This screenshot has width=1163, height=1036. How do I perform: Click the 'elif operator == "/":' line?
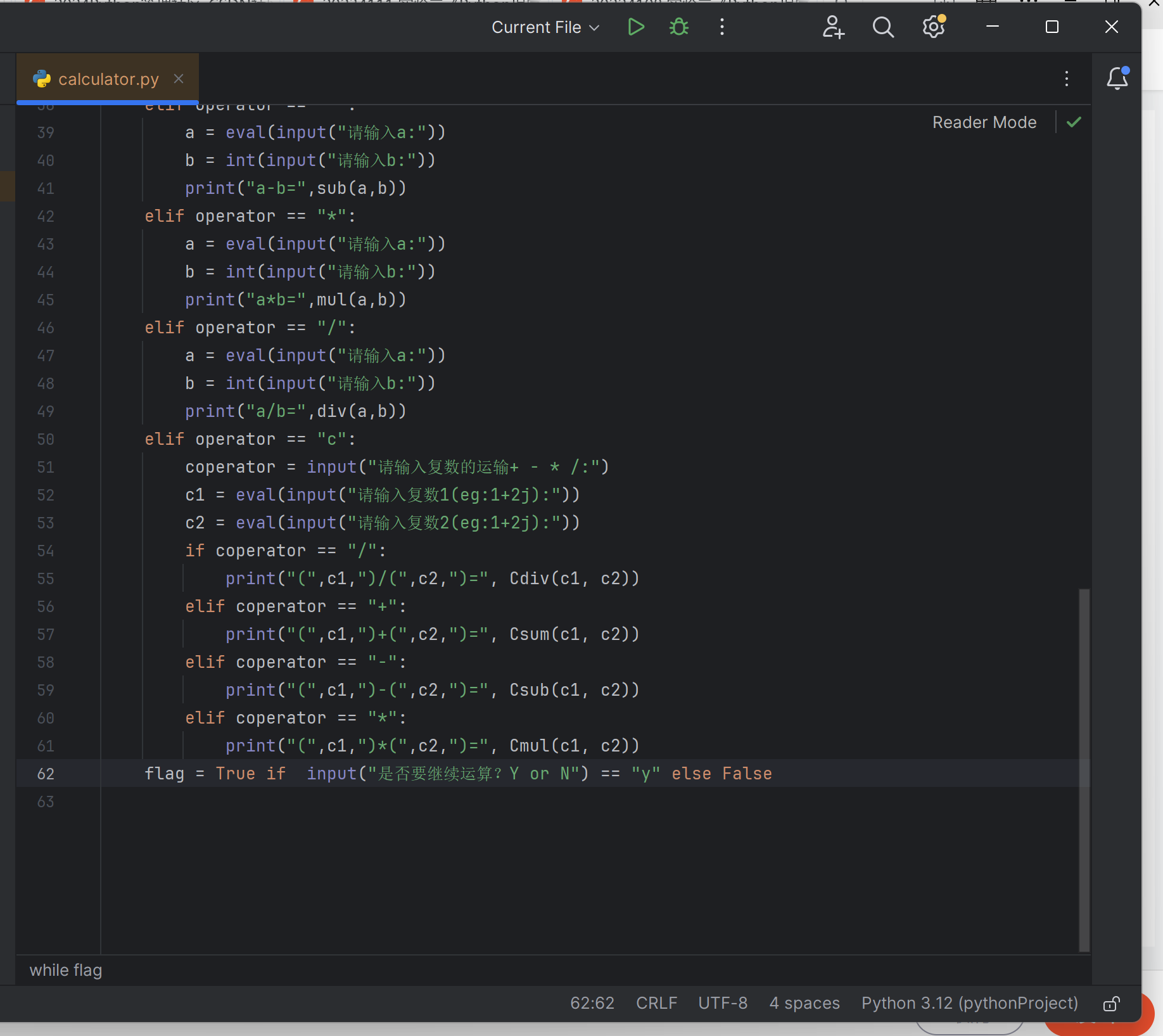click(250, 328)
